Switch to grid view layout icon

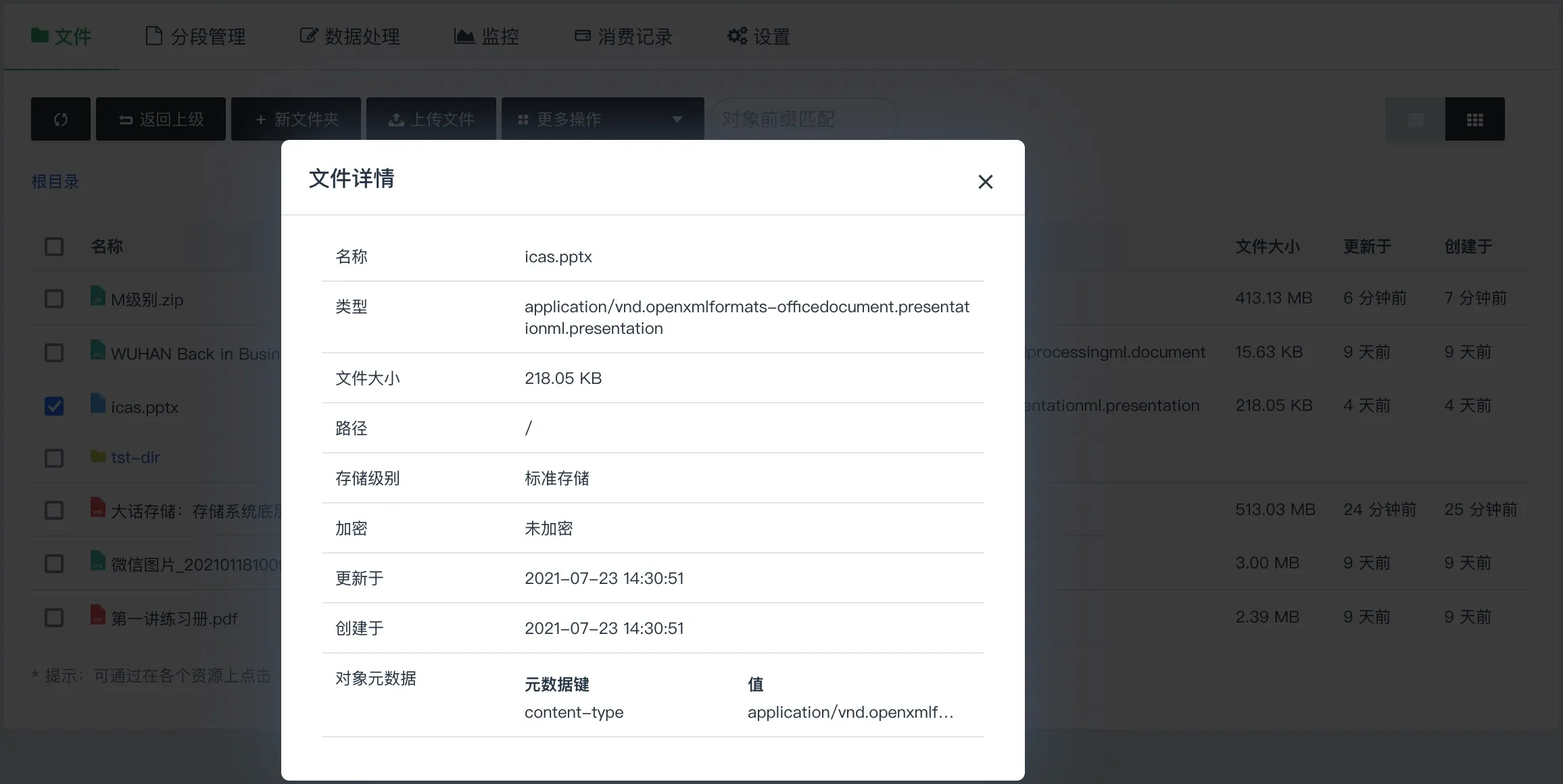pyautogui.click(x=1475, y=119)
